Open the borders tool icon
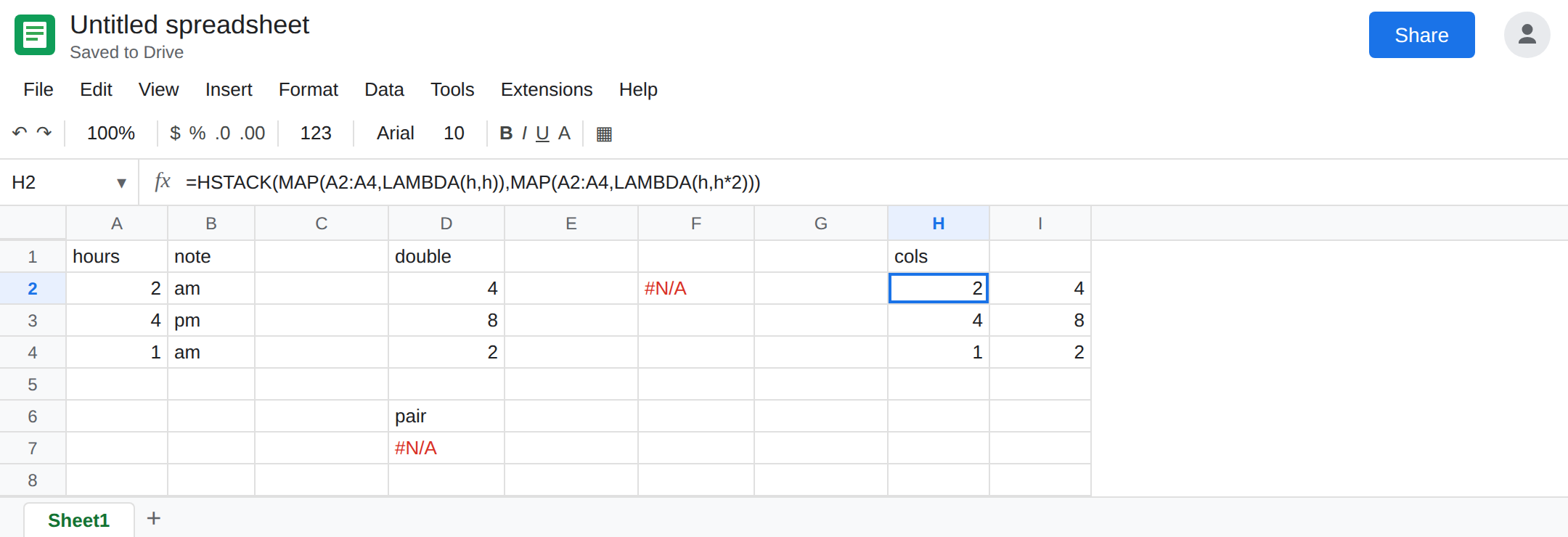 604,134
